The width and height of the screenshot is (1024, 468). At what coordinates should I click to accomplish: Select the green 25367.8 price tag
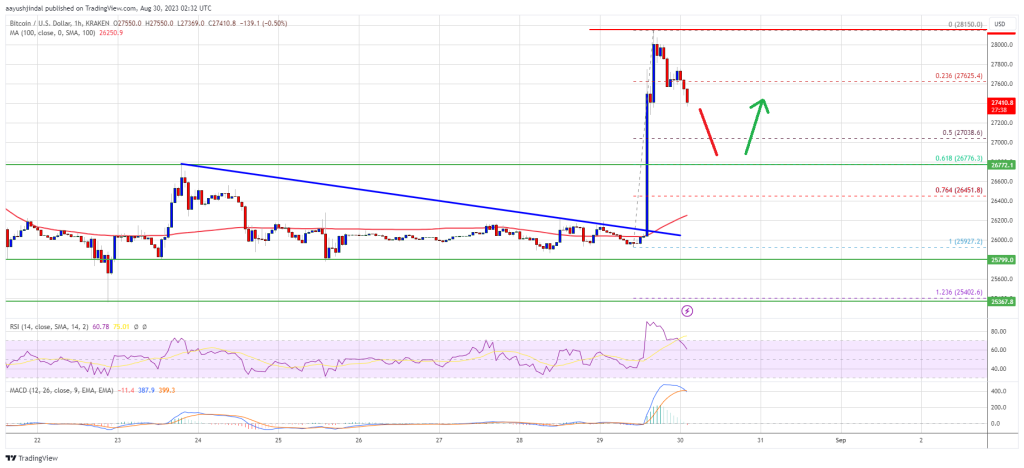click(x=1000, y=302)
